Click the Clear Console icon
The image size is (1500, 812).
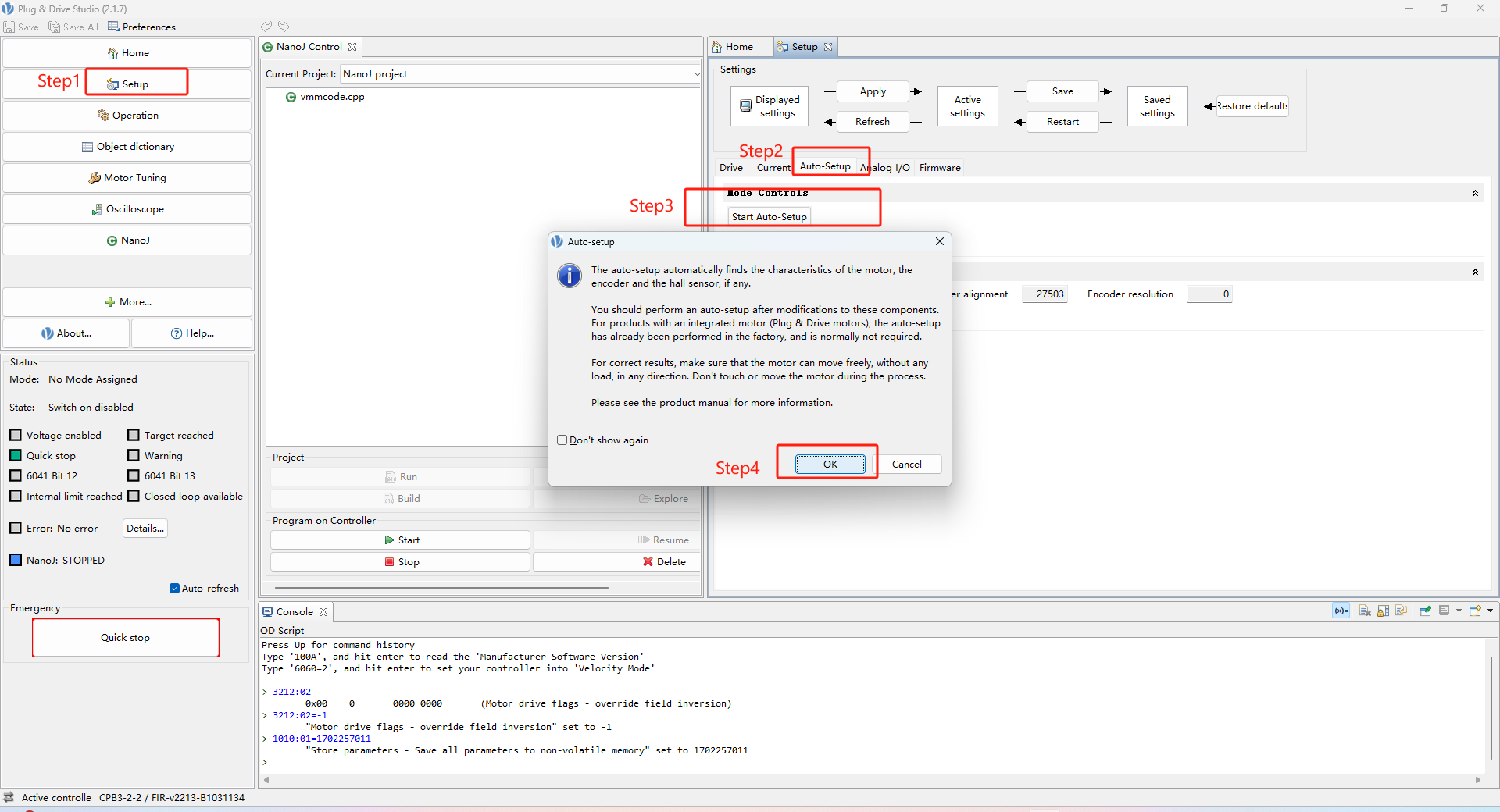pyautogui.click(x=1365, y=611)
